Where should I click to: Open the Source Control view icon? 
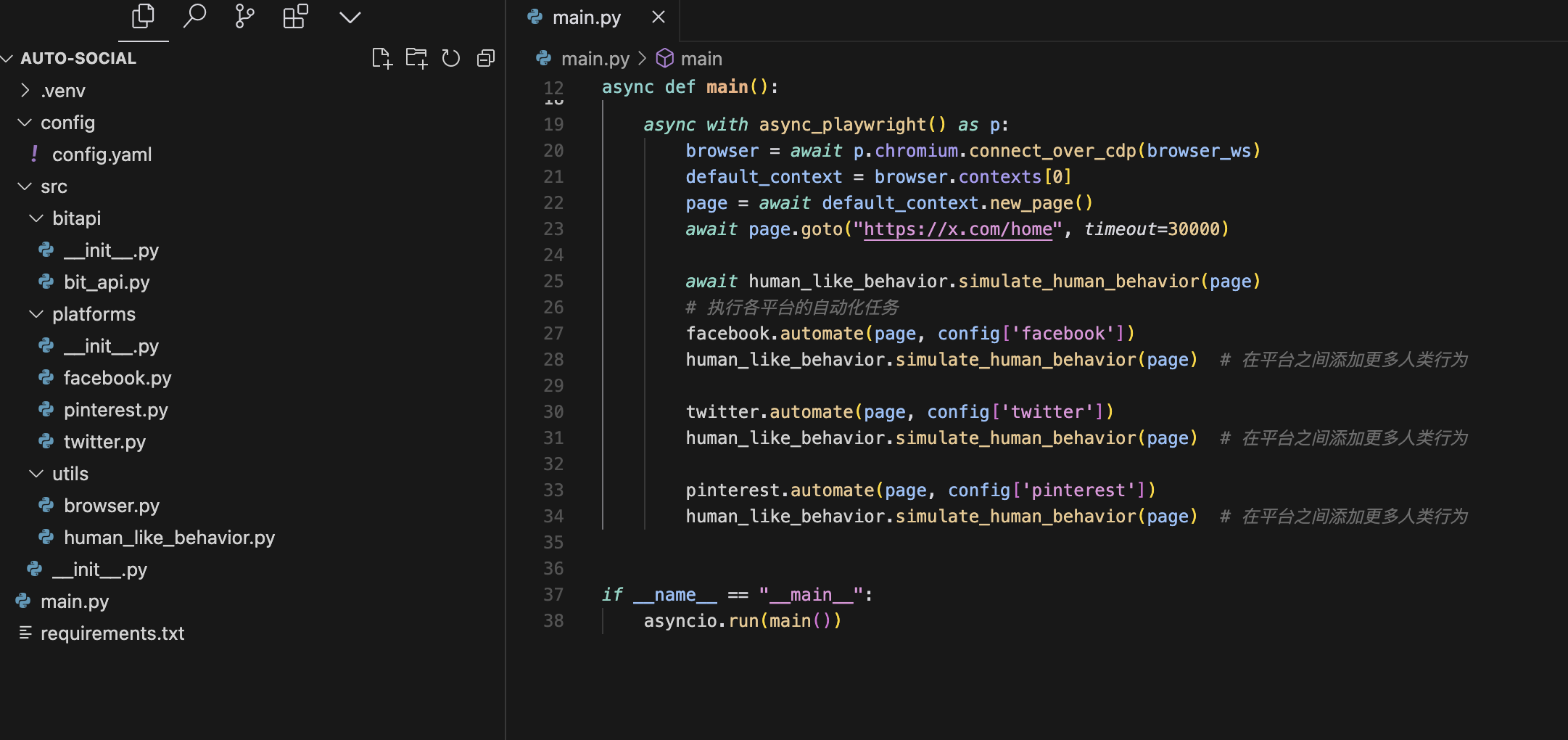244,17
